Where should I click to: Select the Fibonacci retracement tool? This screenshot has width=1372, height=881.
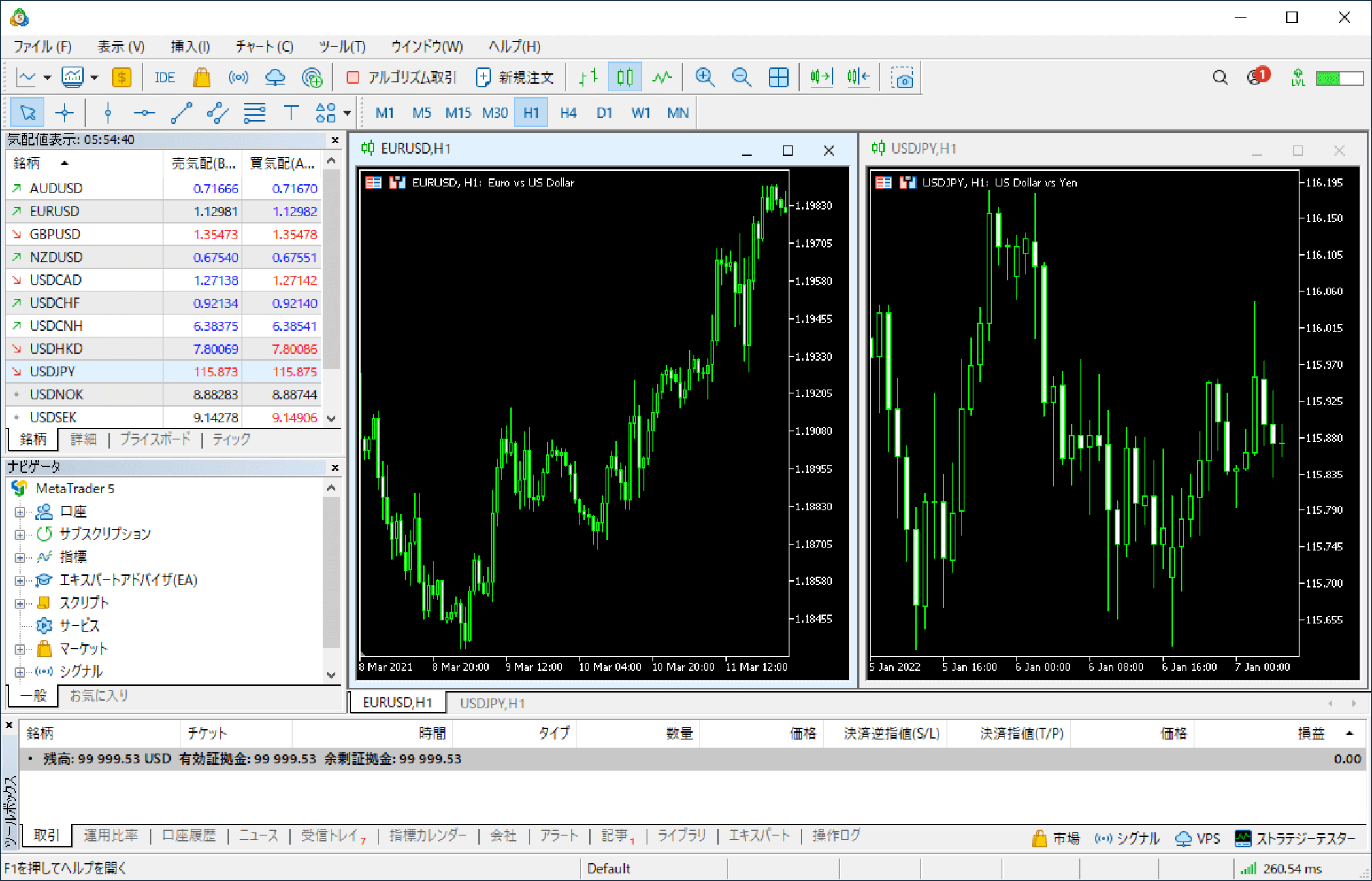254,113
